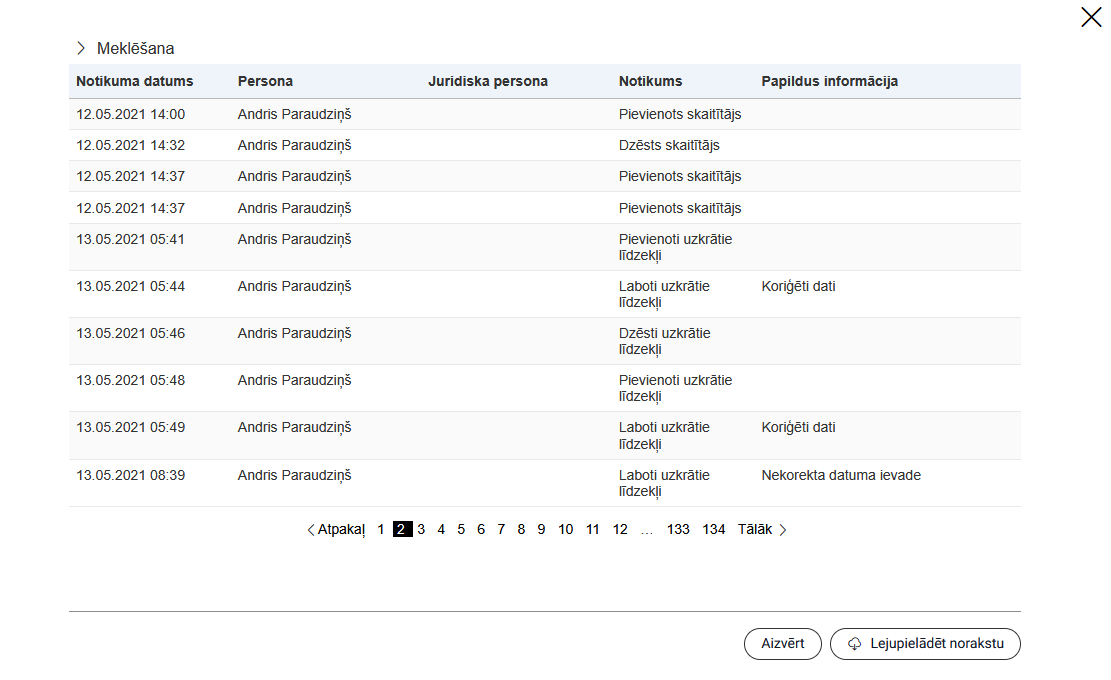The height and width of the screenshot is (680, 1111).
Task: Select page 5 in the pager
Action: (461, 530)
